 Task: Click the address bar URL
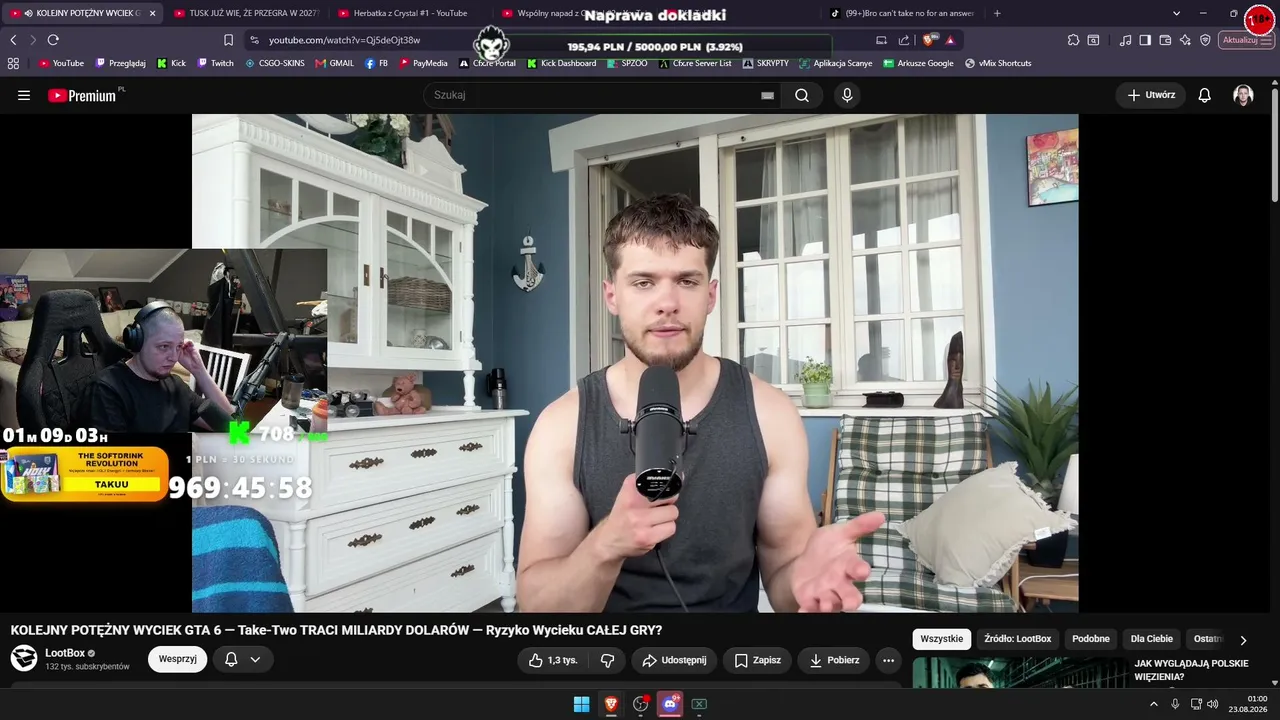click(x=344, y=40)
